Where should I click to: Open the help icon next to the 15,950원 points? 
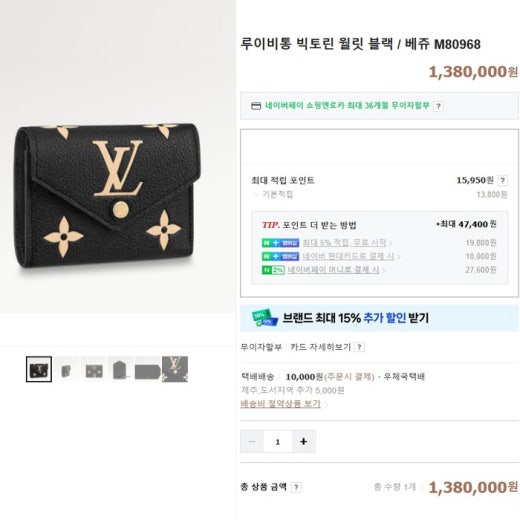pyautogui.click(x=502, y=181)
